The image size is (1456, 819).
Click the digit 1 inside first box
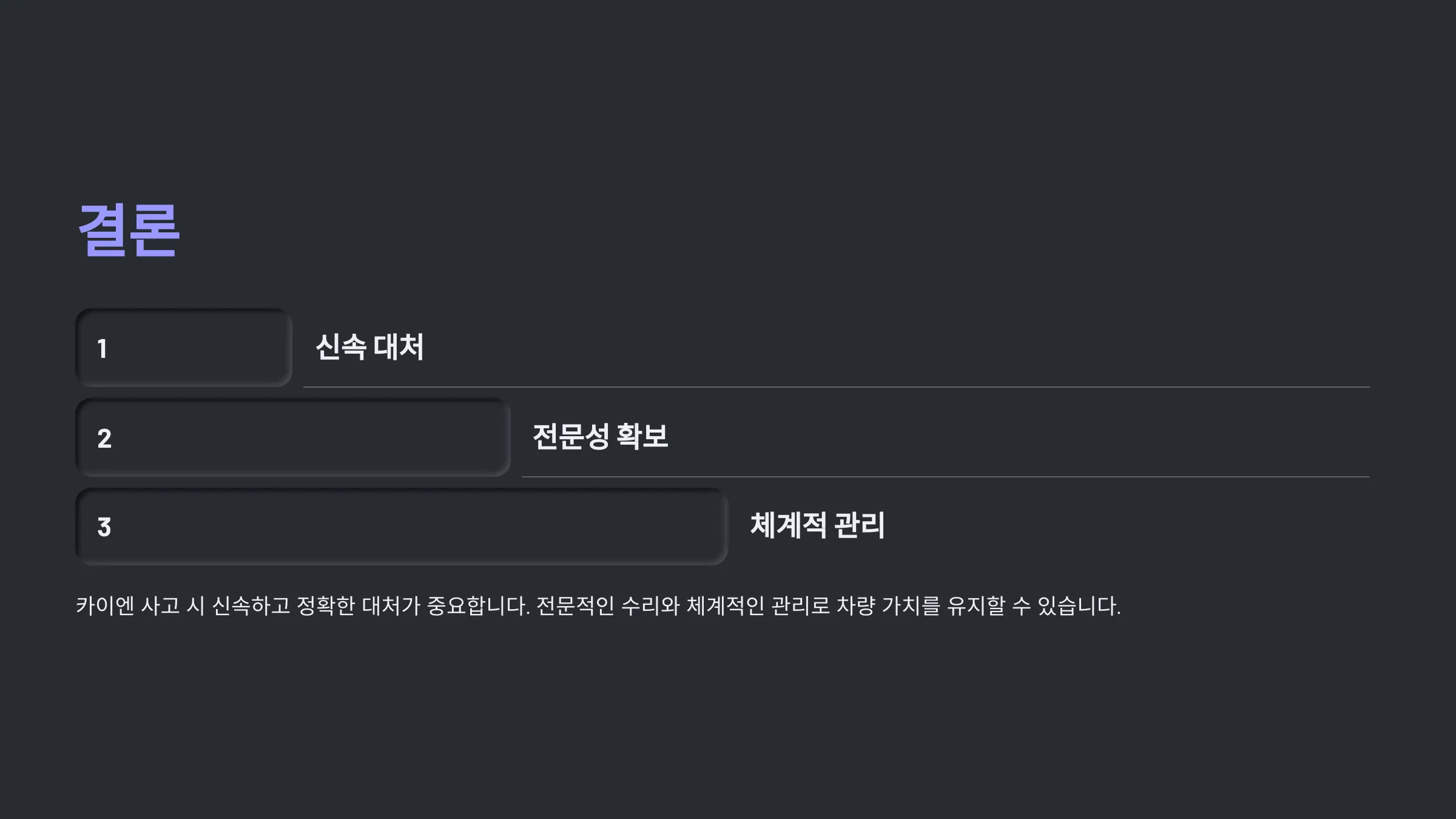(103, 349)
